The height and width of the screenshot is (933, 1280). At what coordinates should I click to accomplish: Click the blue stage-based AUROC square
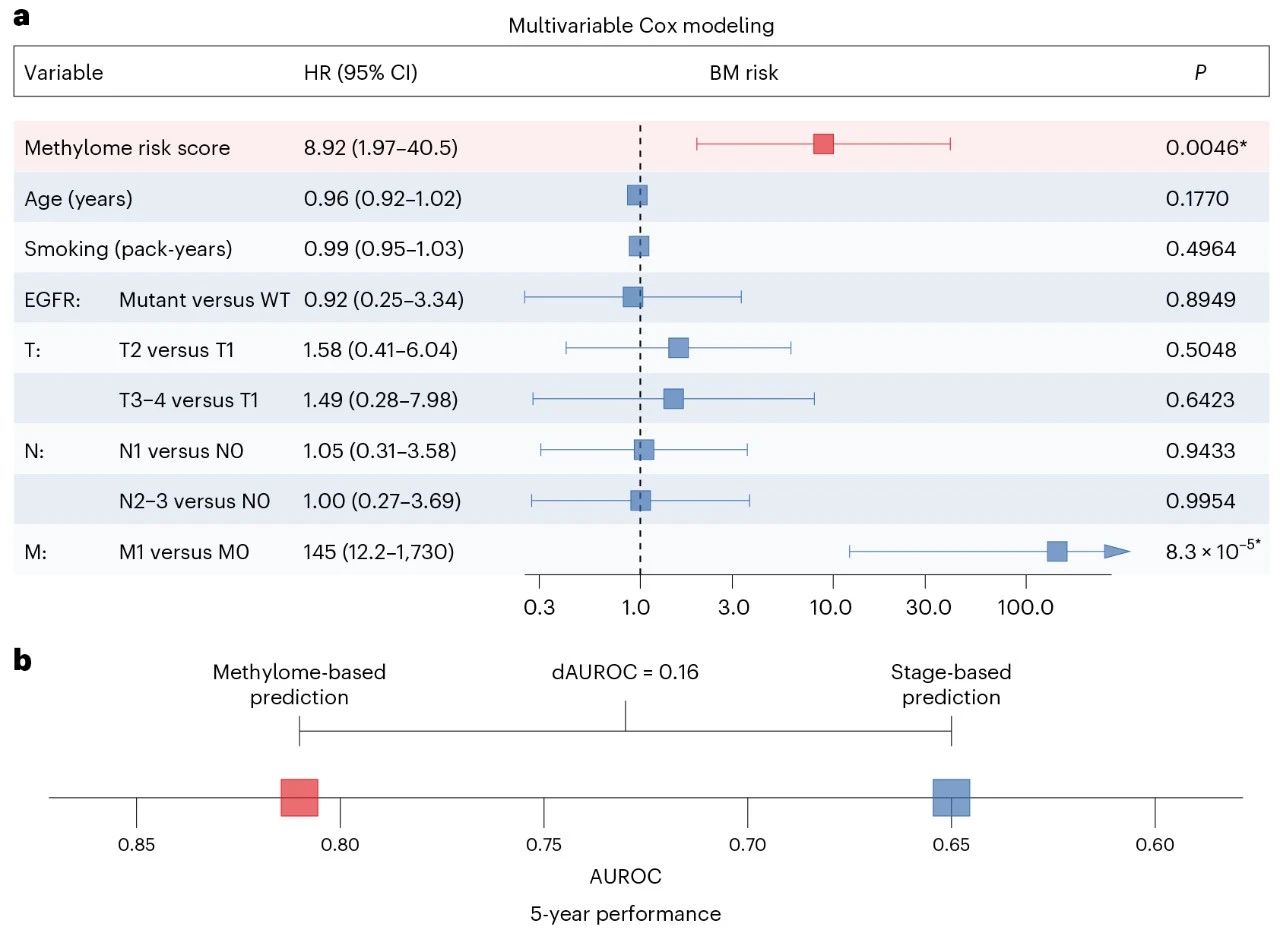pyautogui.click(x=951, y=798)
